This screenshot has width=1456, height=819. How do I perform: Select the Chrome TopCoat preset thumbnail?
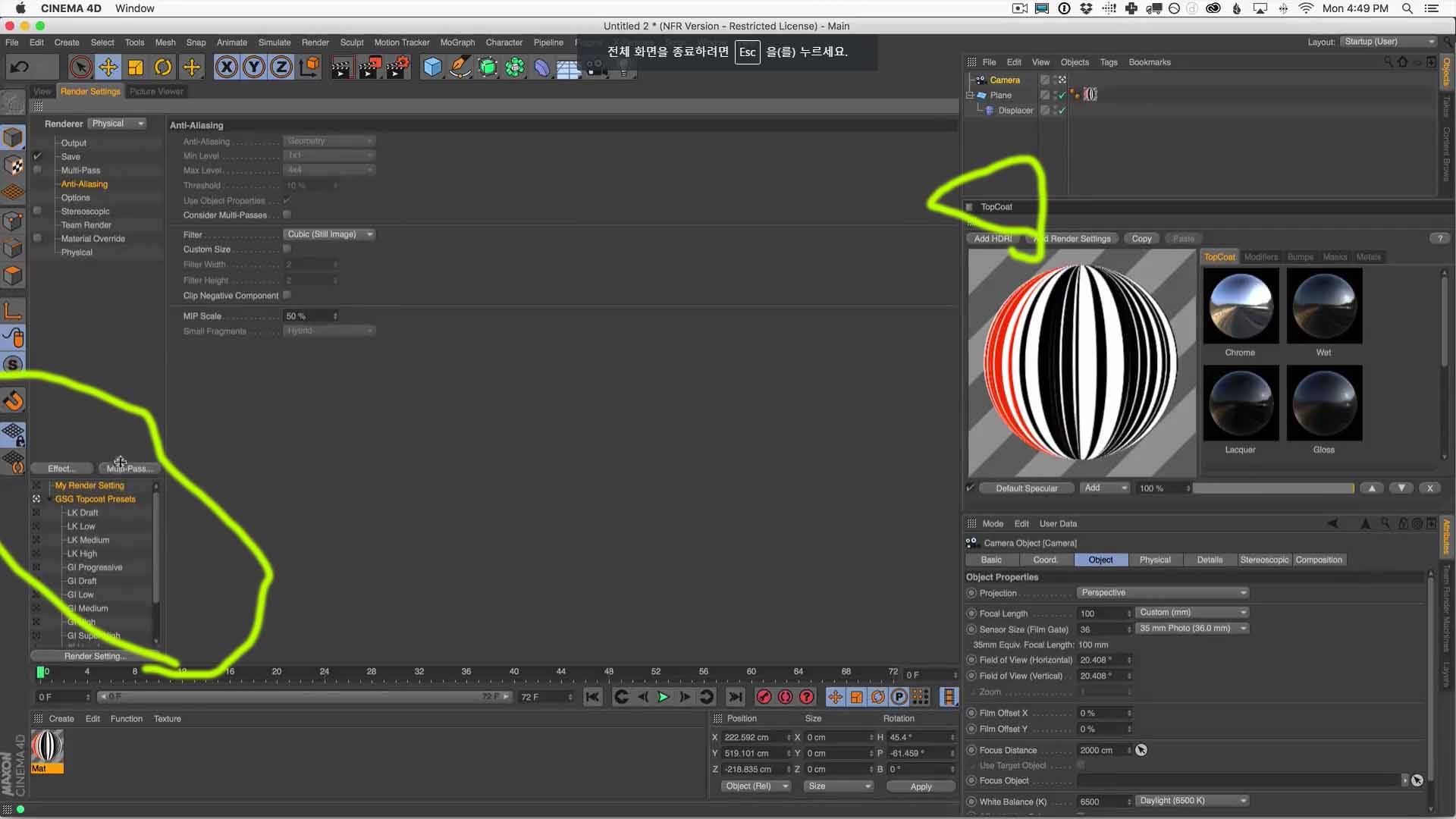tap(1241, 306)
